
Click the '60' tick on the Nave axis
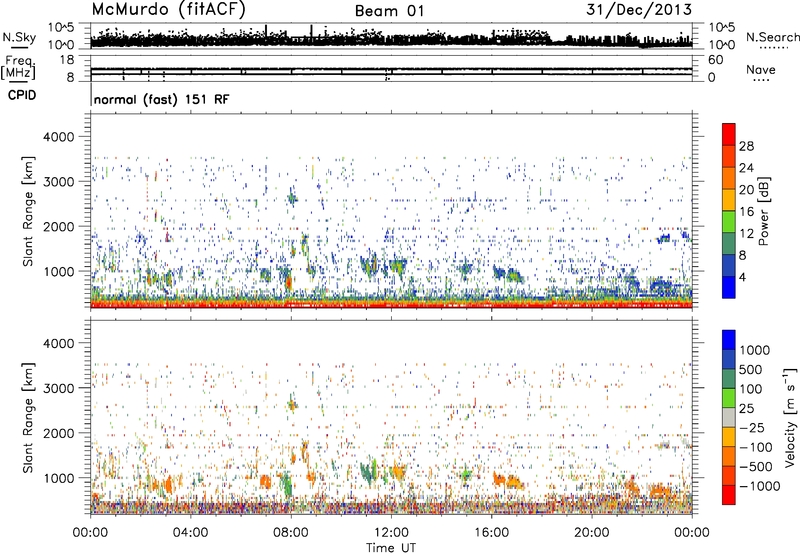(x=715, y=60)
